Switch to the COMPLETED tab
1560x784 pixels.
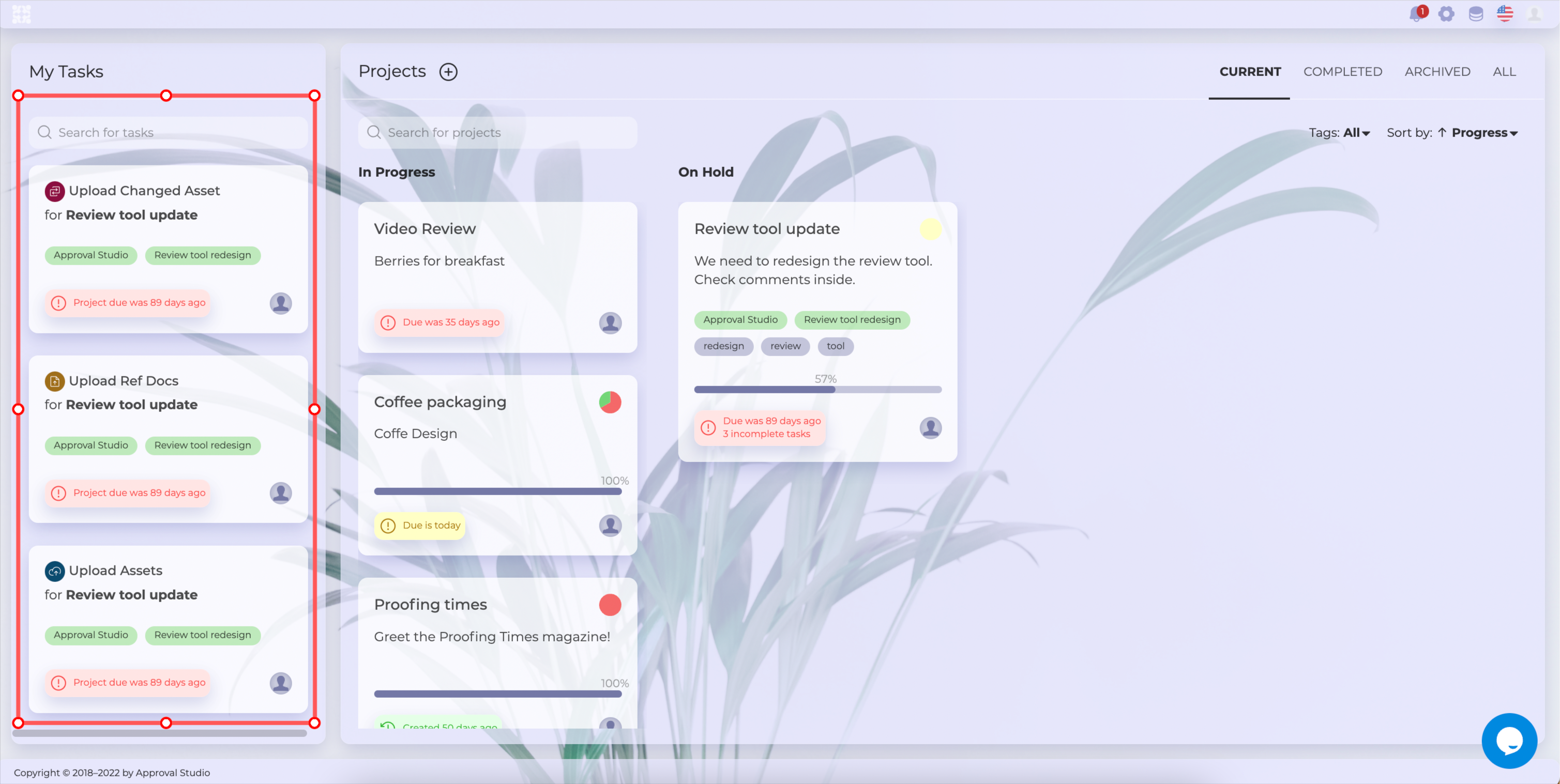[1343, 71]
